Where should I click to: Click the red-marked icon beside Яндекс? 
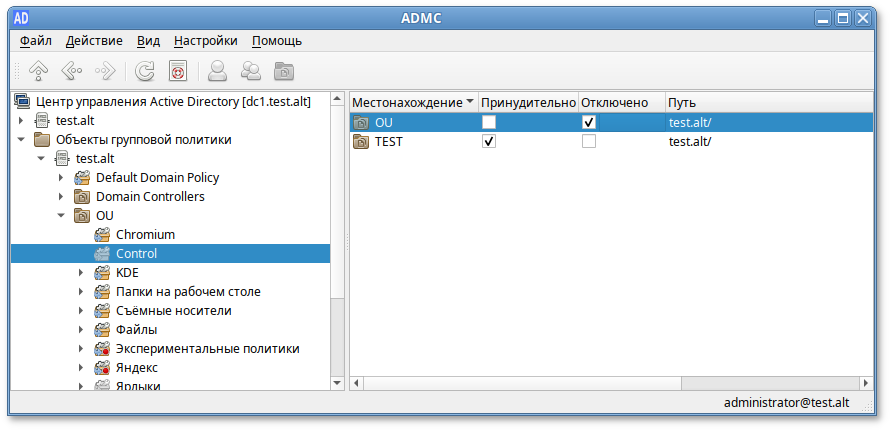102,368
